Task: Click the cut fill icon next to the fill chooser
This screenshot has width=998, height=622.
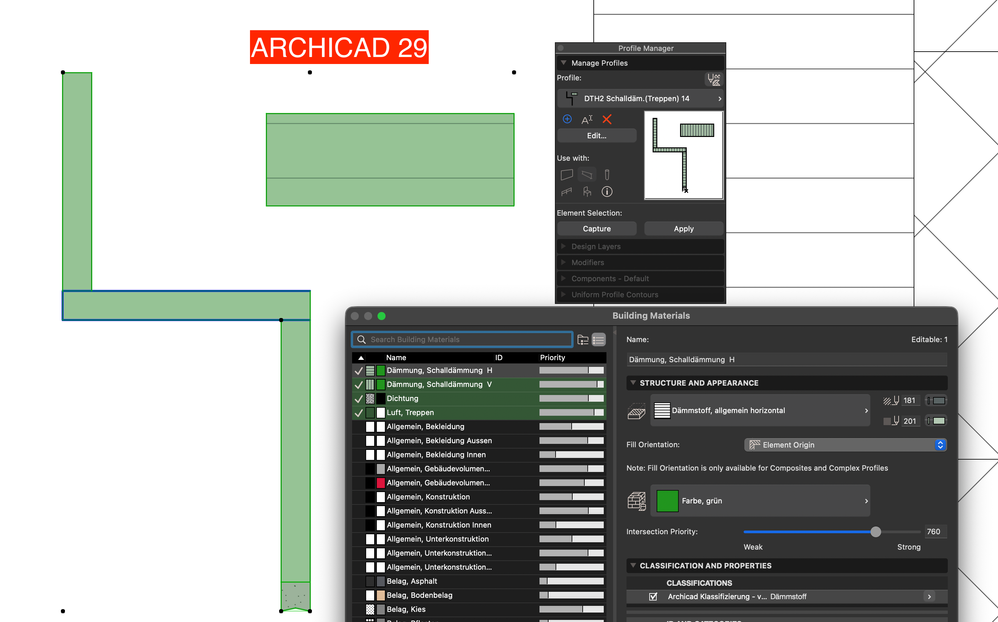Action: coord(636,412)
